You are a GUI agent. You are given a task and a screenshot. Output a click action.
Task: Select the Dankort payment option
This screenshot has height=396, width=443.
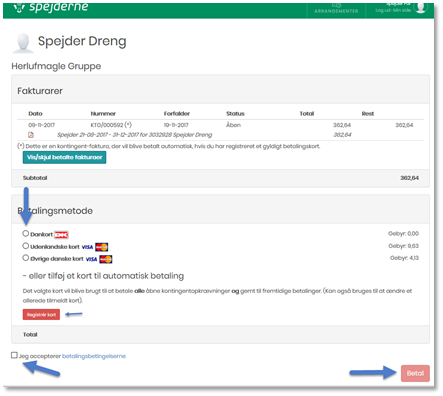pyautogui.click(x=26, y=233)
